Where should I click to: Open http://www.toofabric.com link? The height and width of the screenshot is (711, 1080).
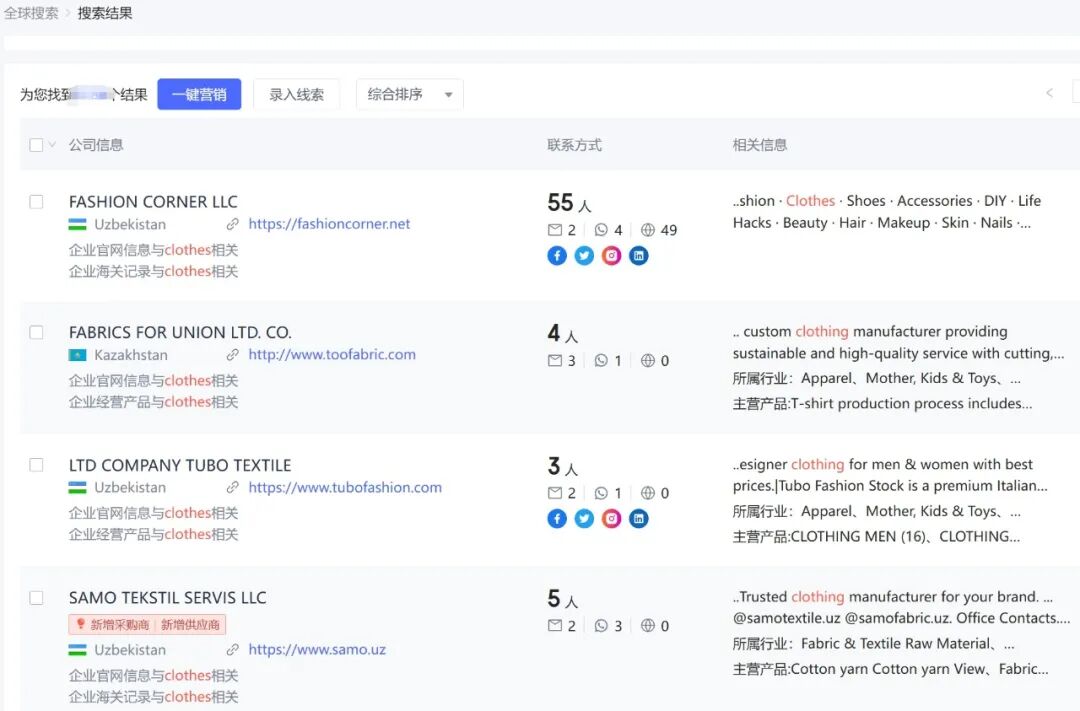click(332, 355)
